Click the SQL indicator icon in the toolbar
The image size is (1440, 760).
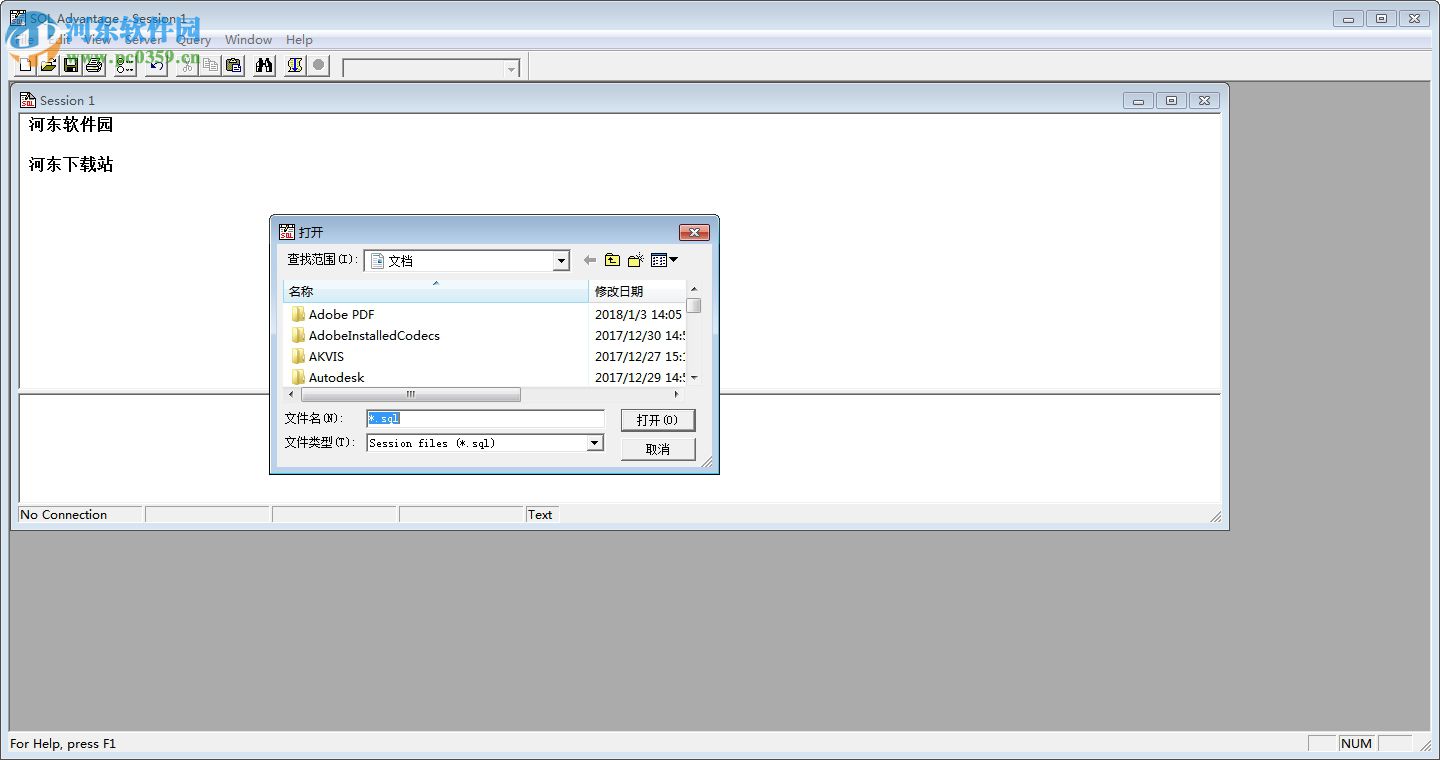click(293, 65)
